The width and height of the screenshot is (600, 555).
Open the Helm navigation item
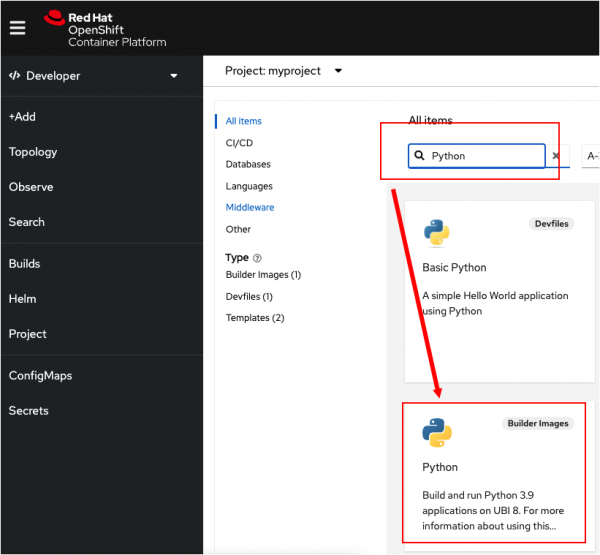click(23, 299)
